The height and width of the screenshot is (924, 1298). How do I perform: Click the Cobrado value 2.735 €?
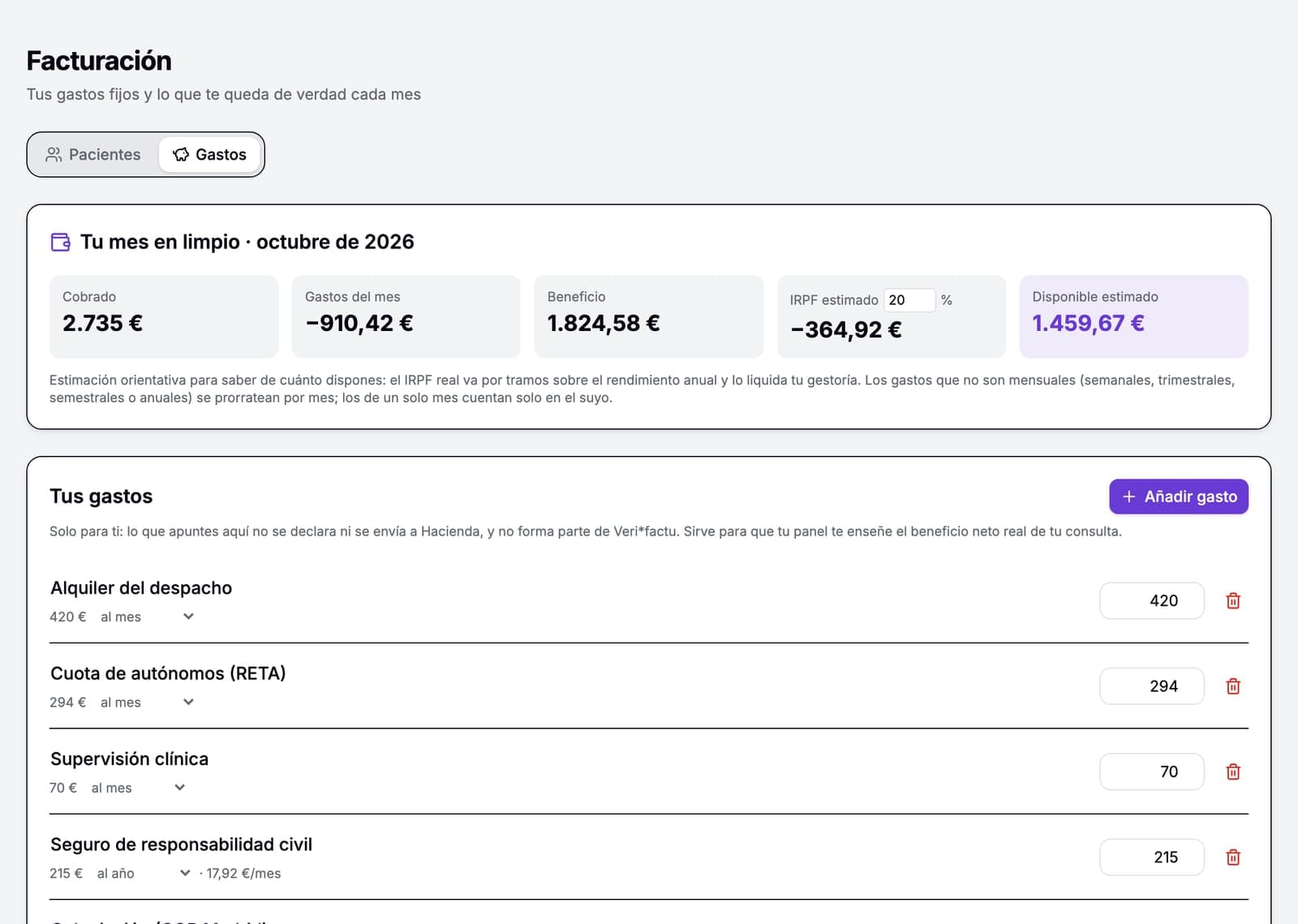(102, 324)
